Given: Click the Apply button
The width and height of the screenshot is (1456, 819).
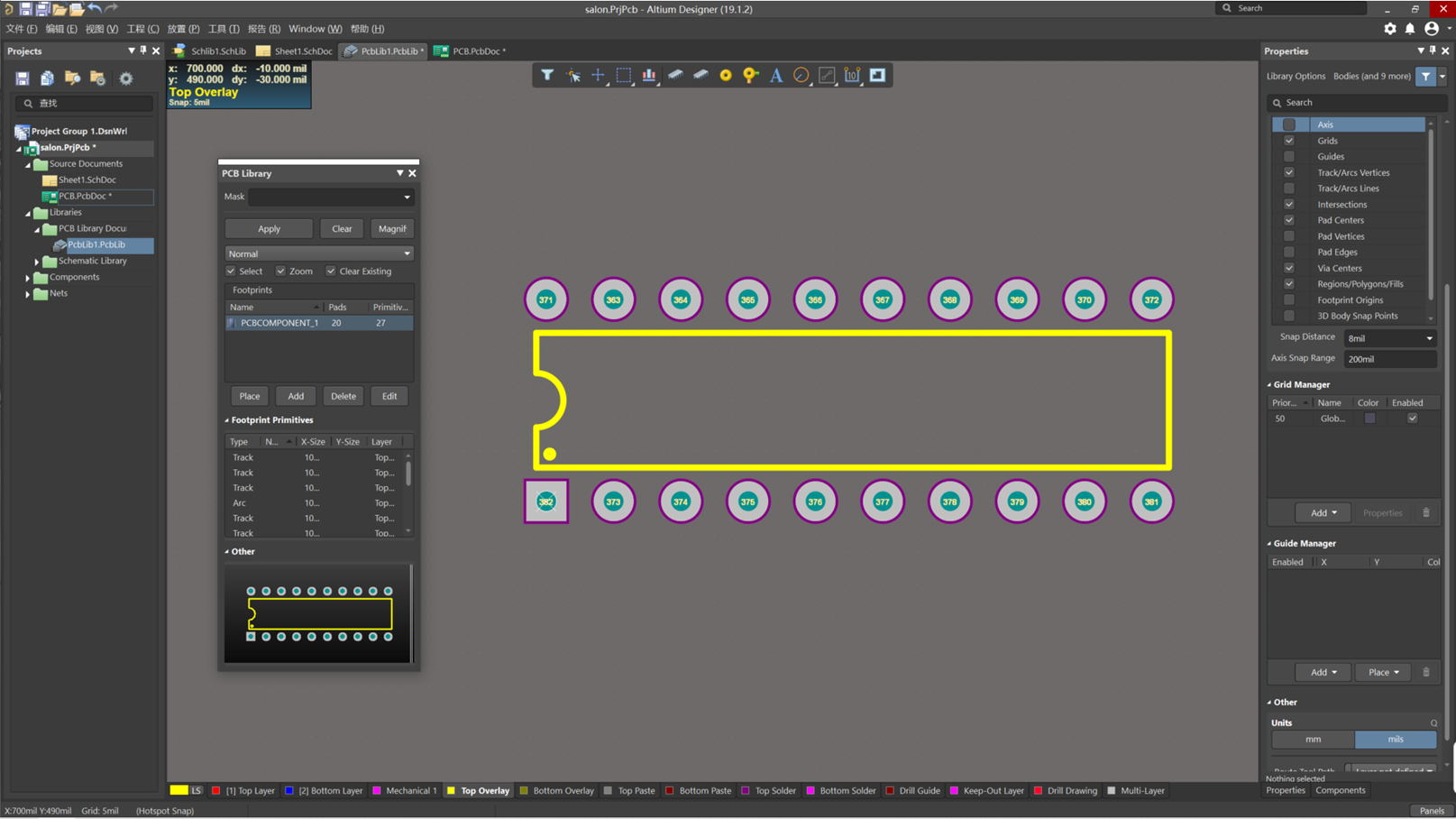Looking at the screenshot, I should (269, 229).
